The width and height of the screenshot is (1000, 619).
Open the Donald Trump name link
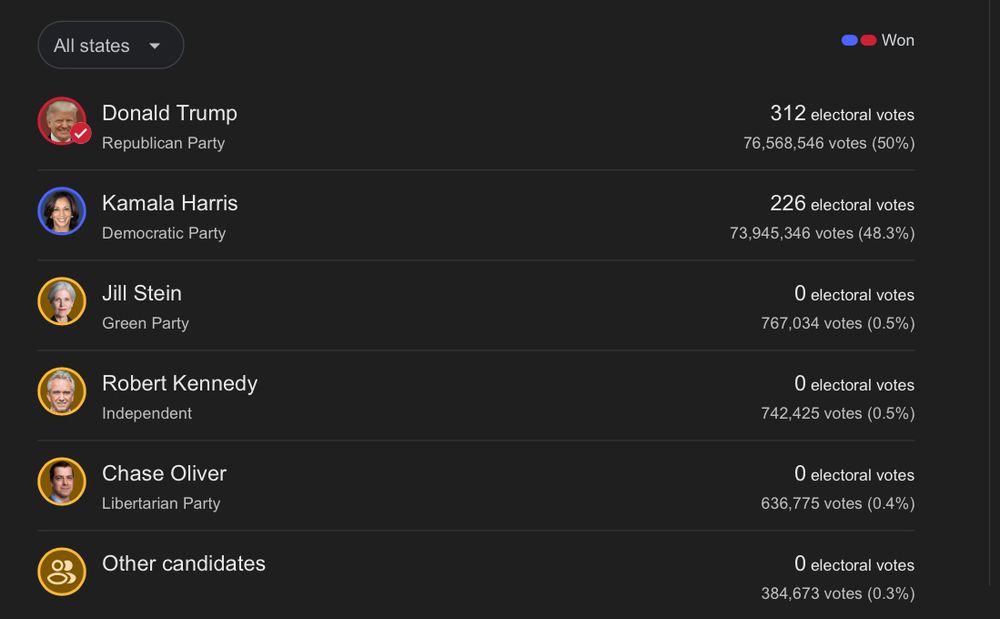170,113
